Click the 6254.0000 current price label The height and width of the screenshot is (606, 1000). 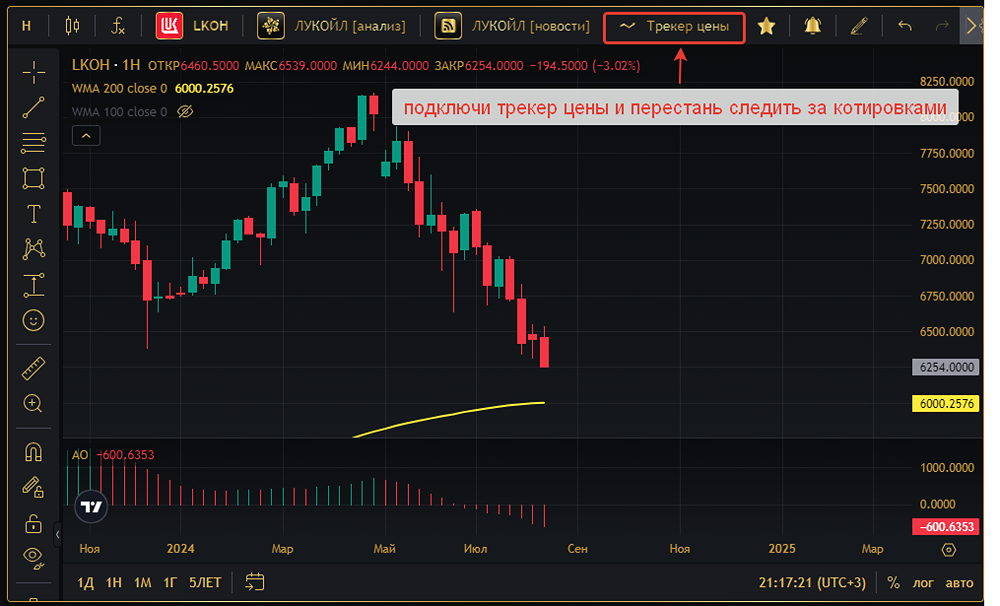point(945,367)
